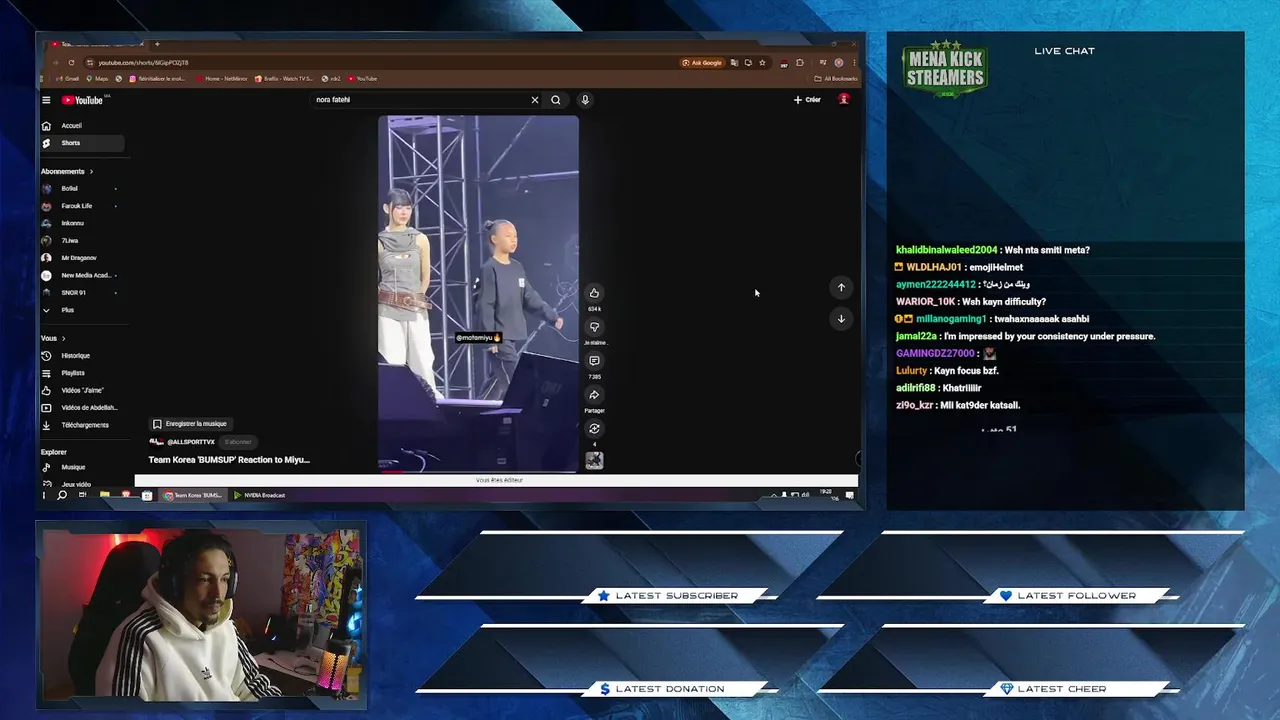Image resolution: width=1280 pixels, height=720 pixels.
Task: Open the Créer button
Action: (x=807, y=100)
